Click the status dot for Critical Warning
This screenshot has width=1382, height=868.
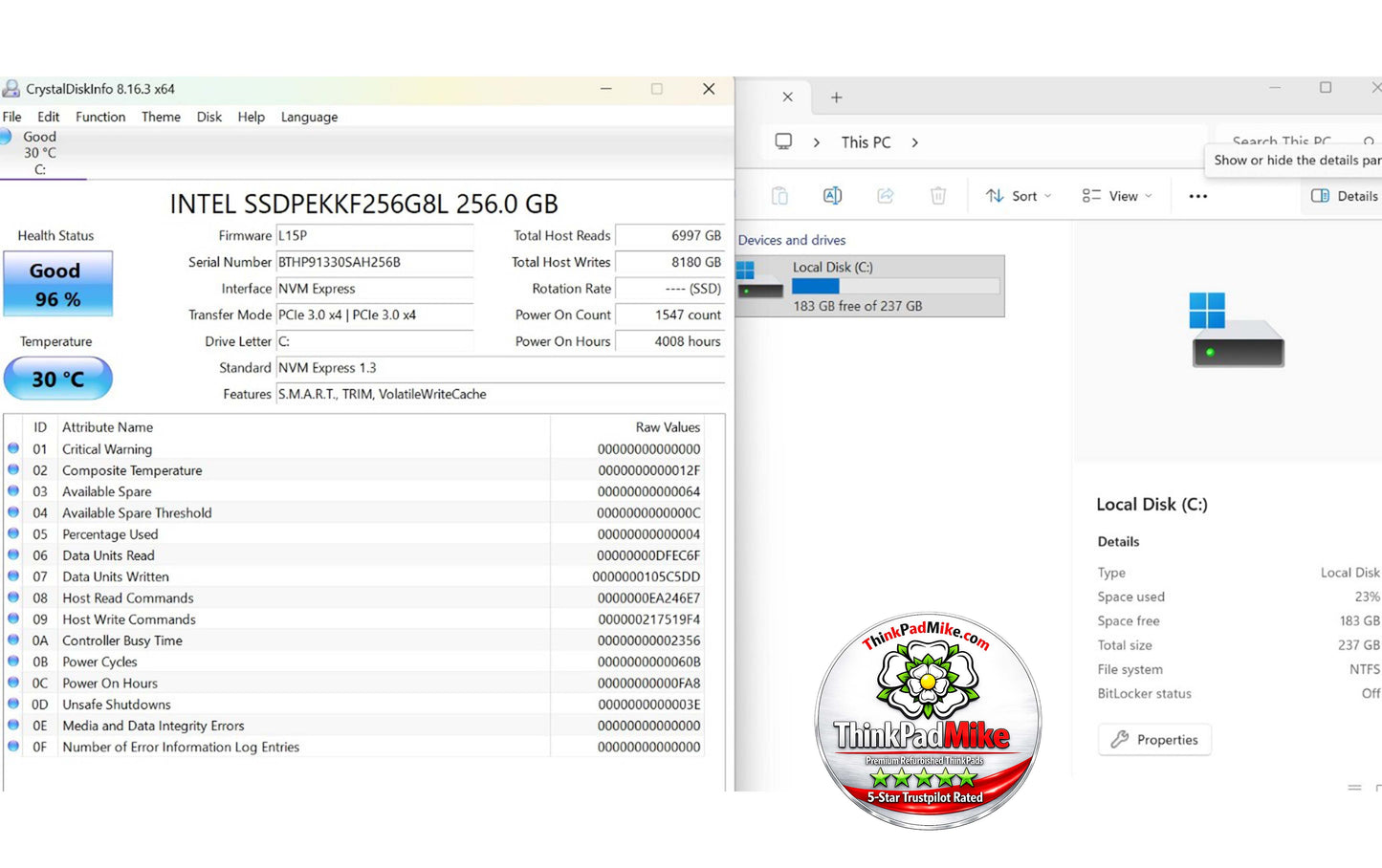[x=13, y=448]
